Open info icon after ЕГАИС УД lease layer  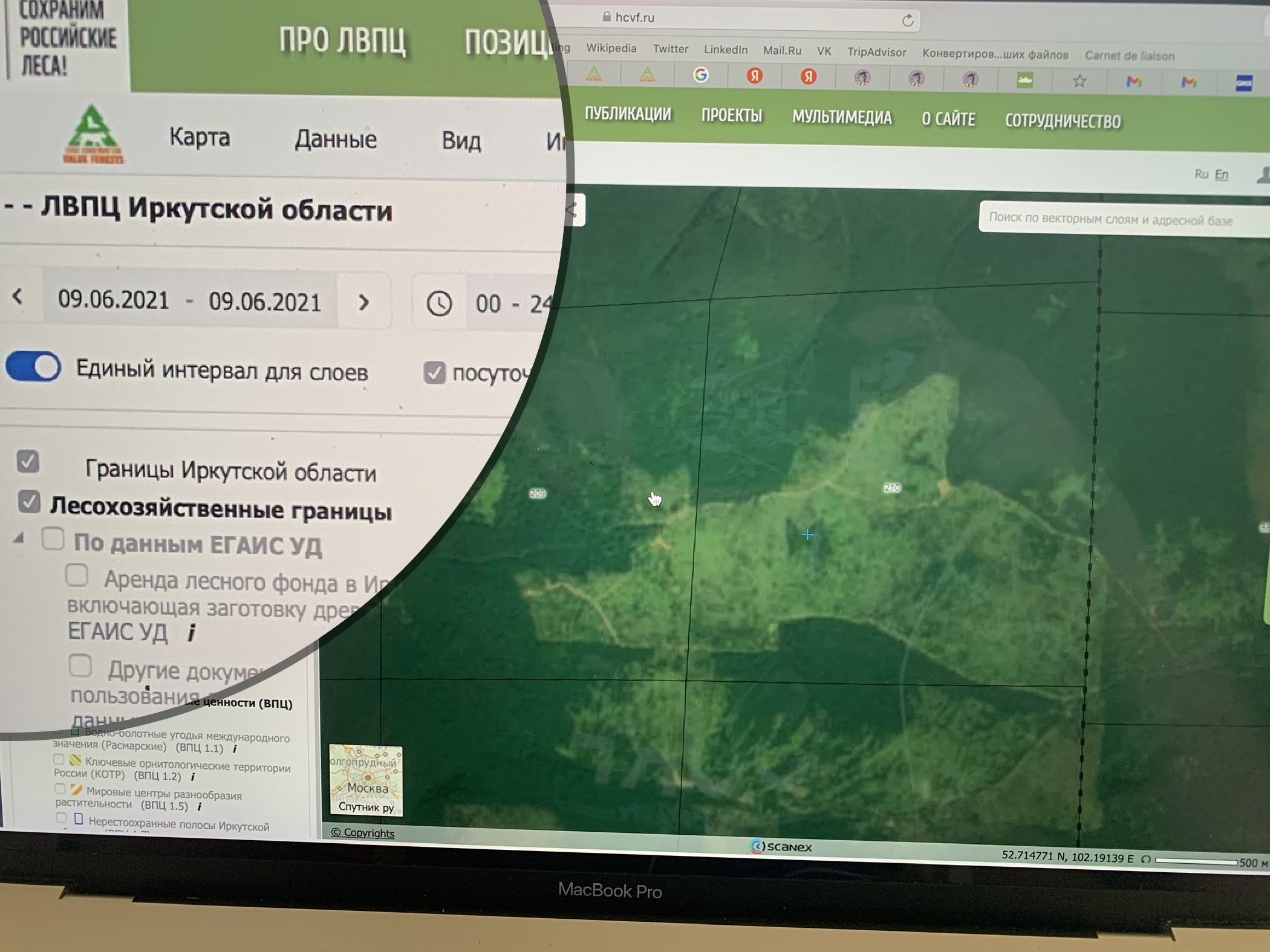[191, 633]
